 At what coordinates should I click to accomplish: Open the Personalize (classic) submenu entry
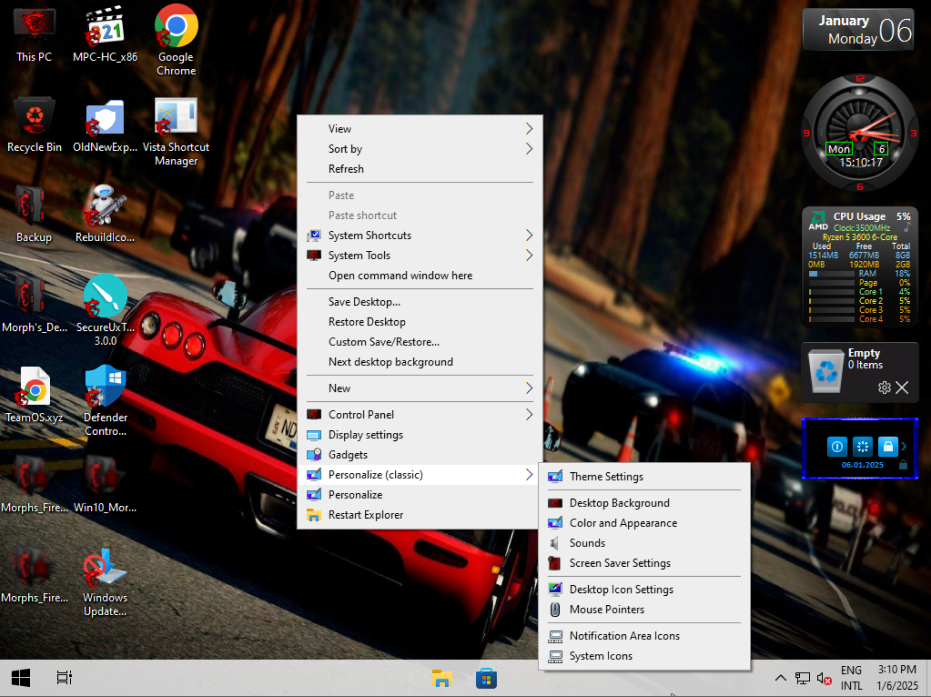click(x=420, y=475)
